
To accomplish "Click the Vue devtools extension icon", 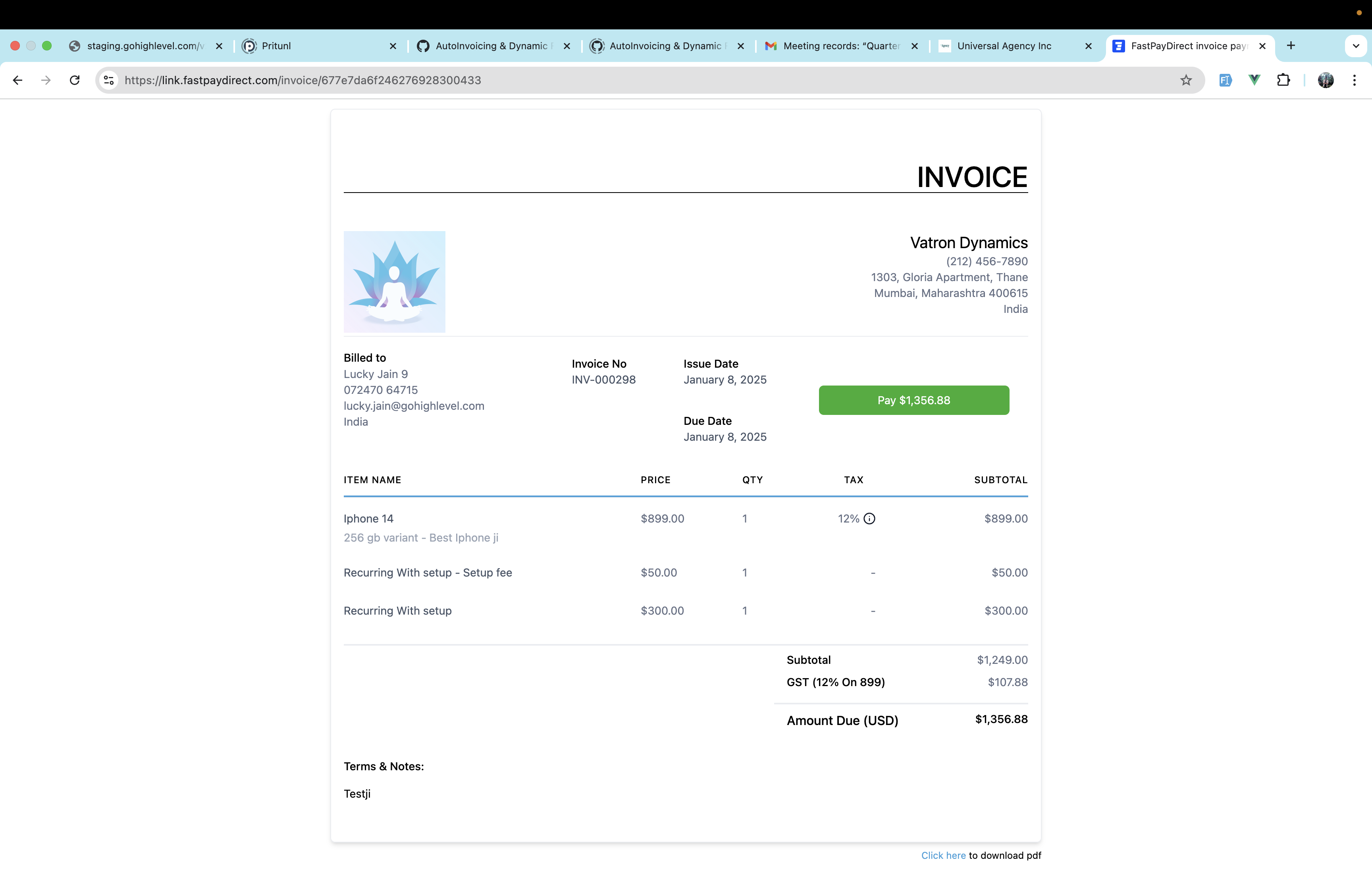I will pos(1254,80).
